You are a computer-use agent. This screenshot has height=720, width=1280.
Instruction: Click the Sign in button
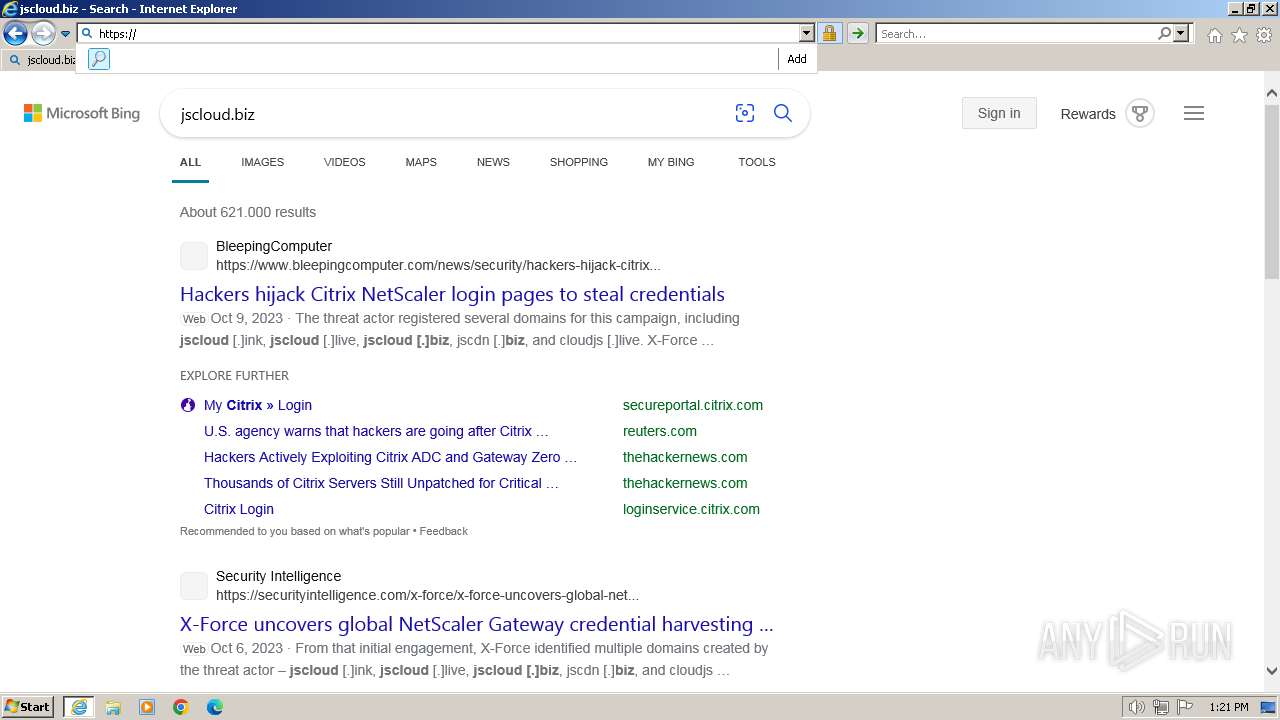[x=999, y=113]
